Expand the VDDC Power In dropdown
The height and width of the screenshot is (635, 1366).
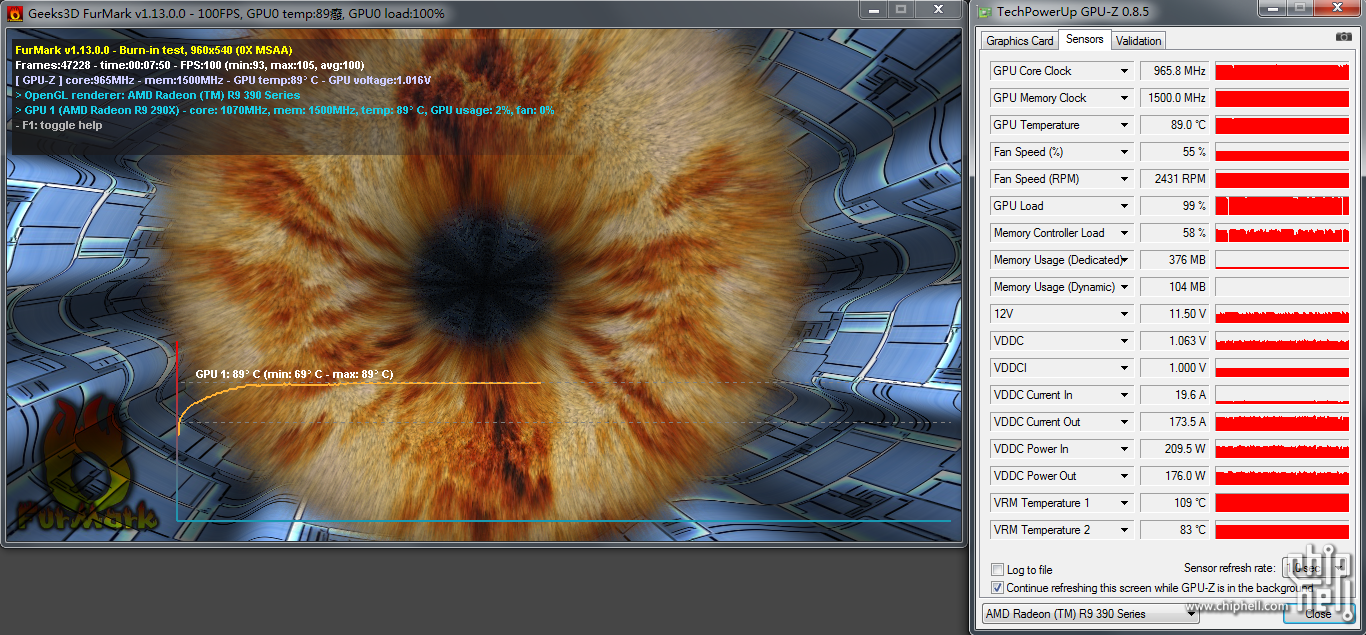tap(1124, 449)
